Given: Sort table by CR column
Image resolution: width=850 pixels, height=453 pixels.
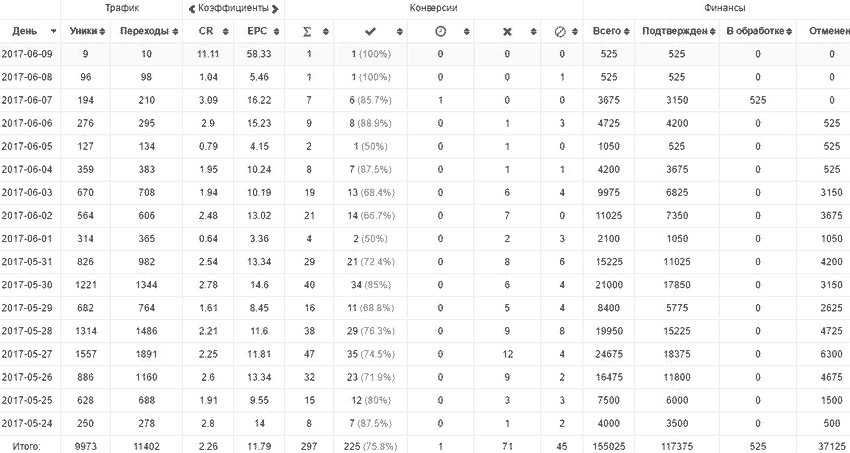Looking at the screenshot, I should coord(226,31).
